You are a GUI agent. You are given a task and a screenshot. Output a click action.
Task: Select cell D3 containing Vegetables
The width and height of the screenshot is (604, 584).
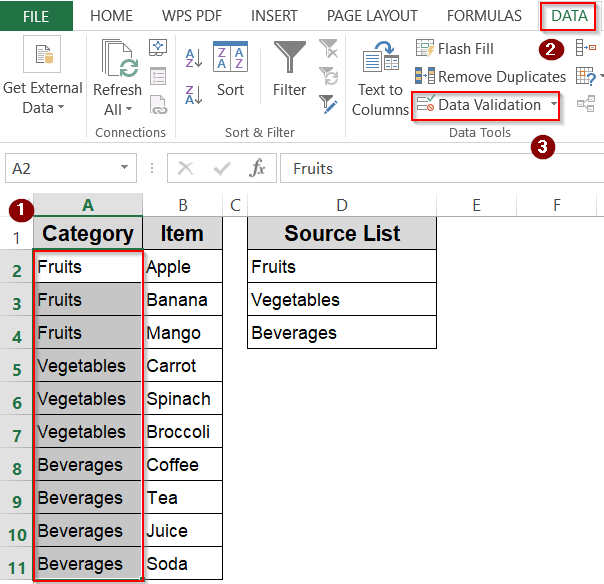coord(341,300)
